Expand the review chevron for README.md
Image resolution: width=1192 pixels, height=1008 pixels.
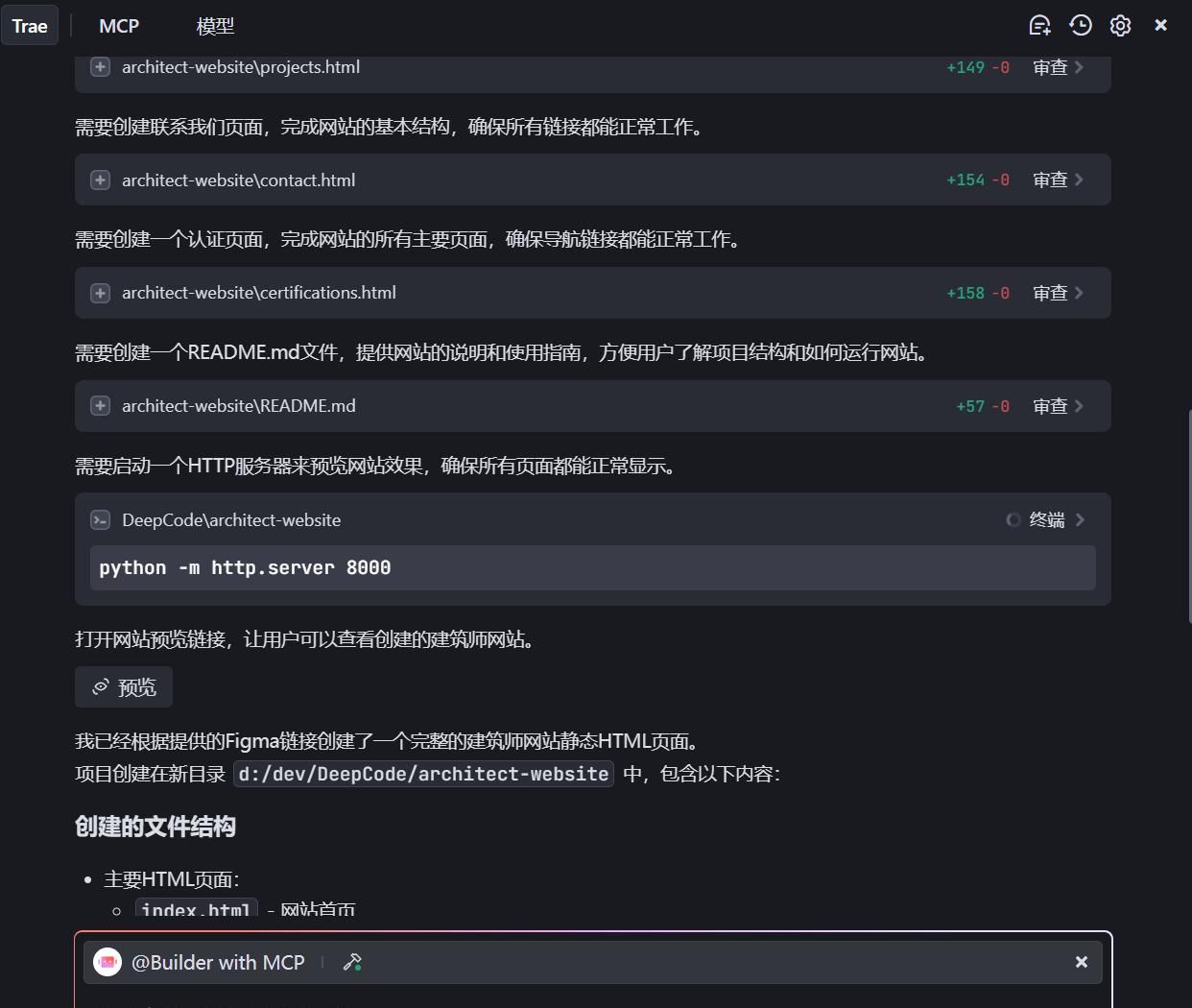tap(1079, 405)
